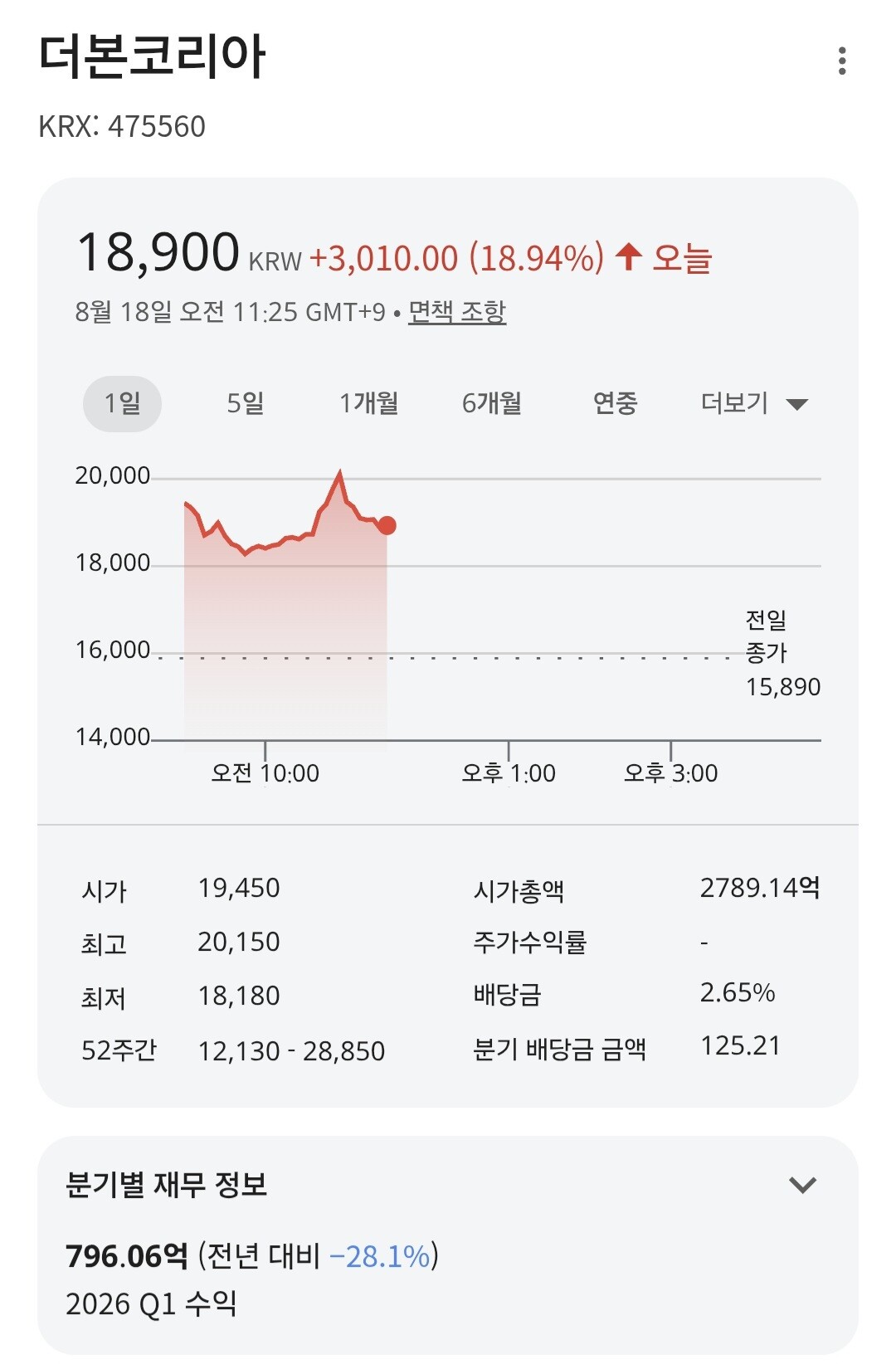The image size is (896, 1364).
Task: Expand the 더보기 dropdown arrow
Action: pos(796,404)
